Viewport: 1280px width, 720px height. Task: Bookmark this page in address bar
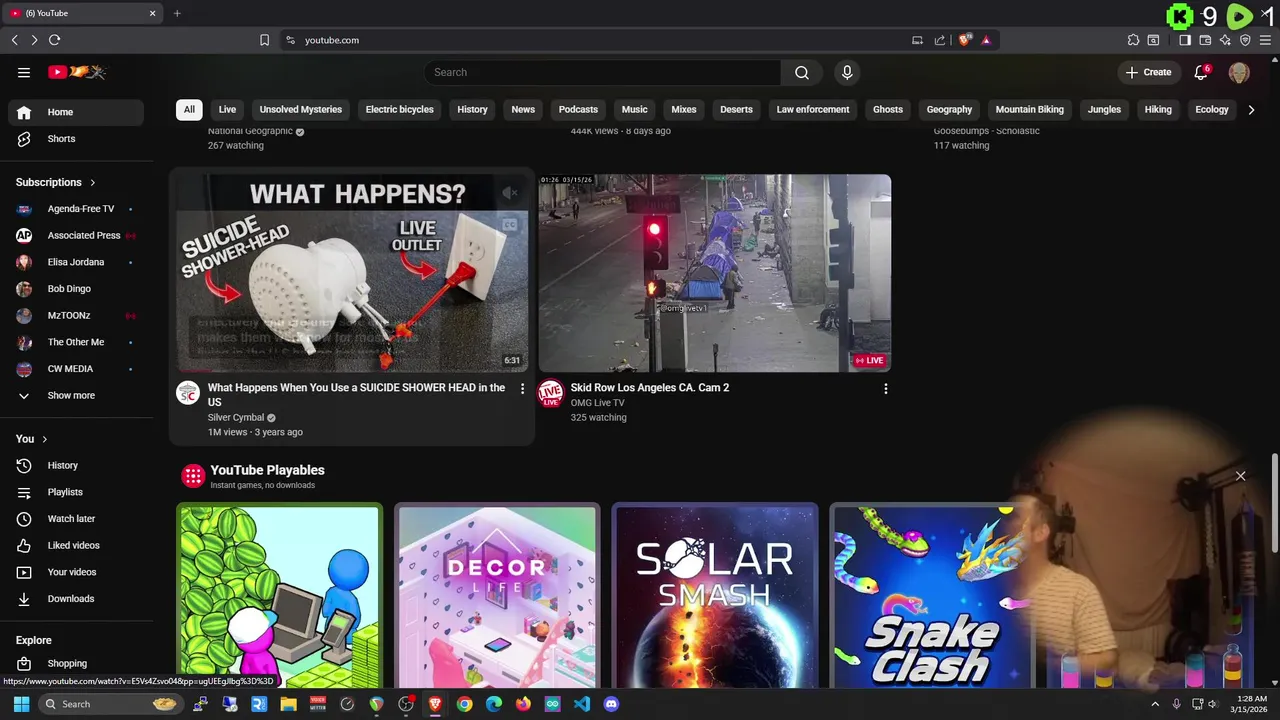pos(264,40)
